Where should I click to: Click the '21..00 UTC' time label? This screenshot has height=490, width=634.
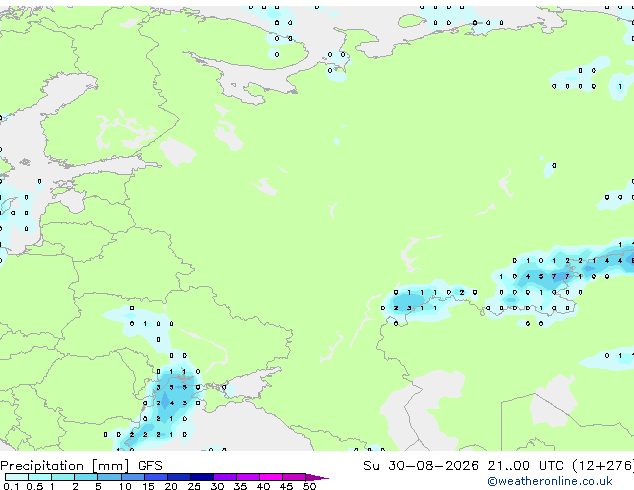(x=525, y=466)
